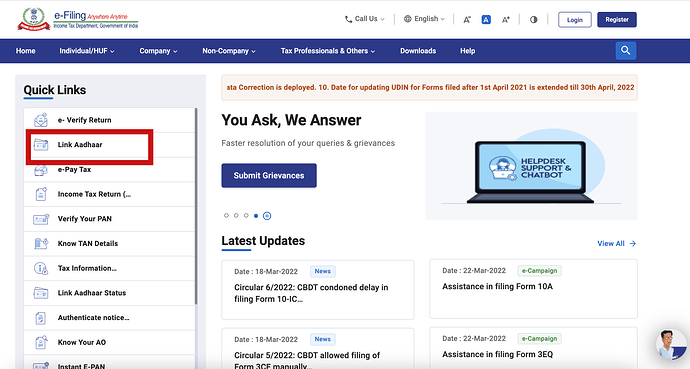The width and height of the screenshot is (690, 369).
Task: Click the e-Filing portal logo
Action: tap(78, 20)
